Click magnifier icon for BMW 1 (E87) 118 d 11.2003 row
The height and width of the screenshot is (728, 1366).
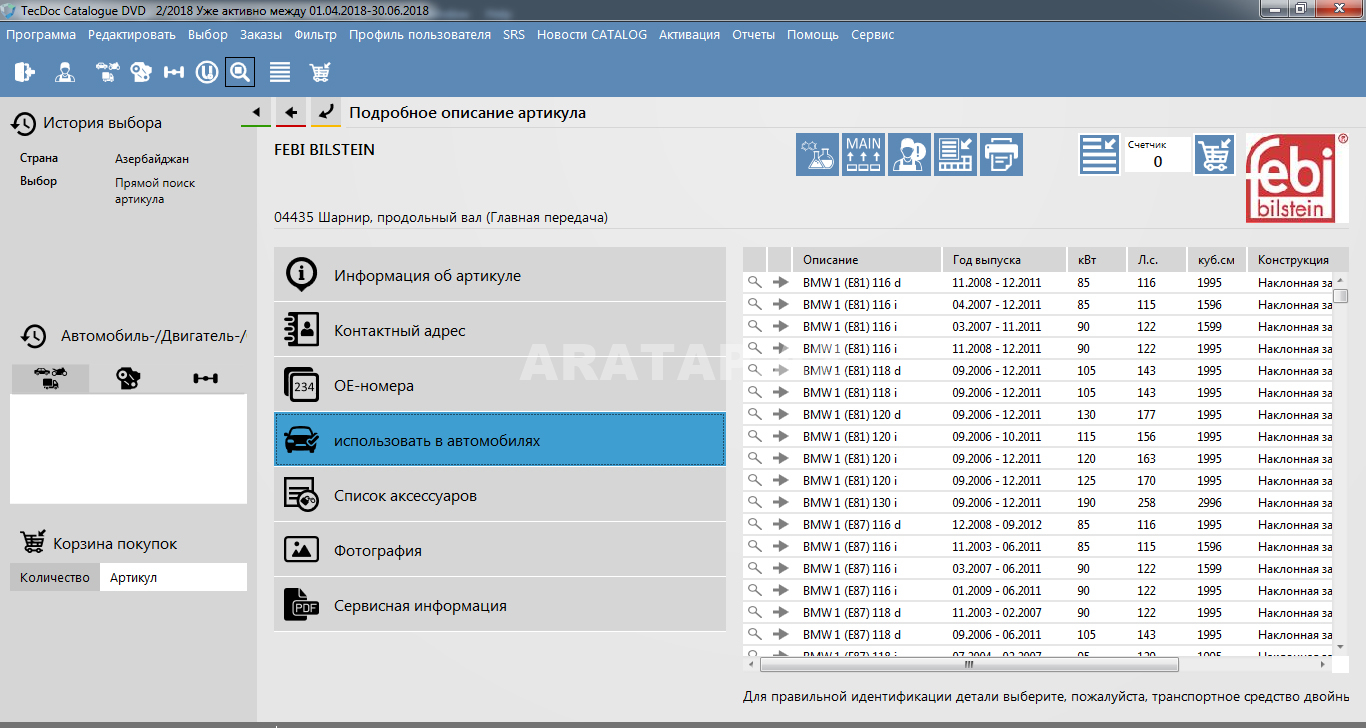(x=755, y=612)
